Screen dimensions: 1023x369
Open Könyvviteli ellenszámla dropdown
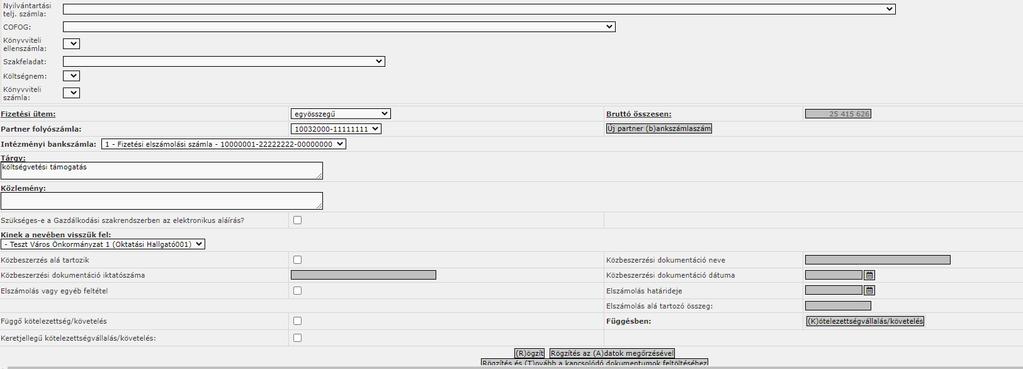pos(71,44)
